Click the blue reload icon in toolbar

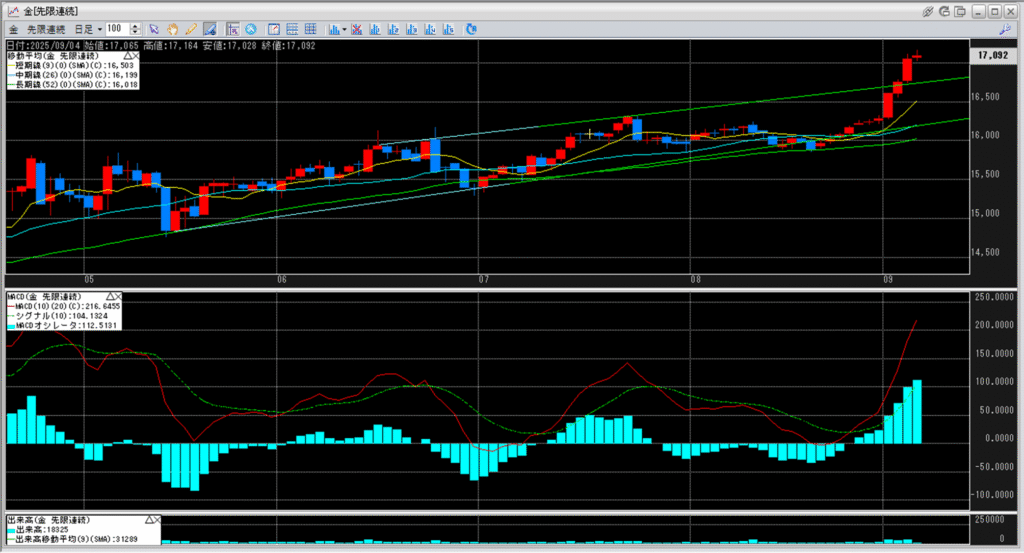point(469,29)
